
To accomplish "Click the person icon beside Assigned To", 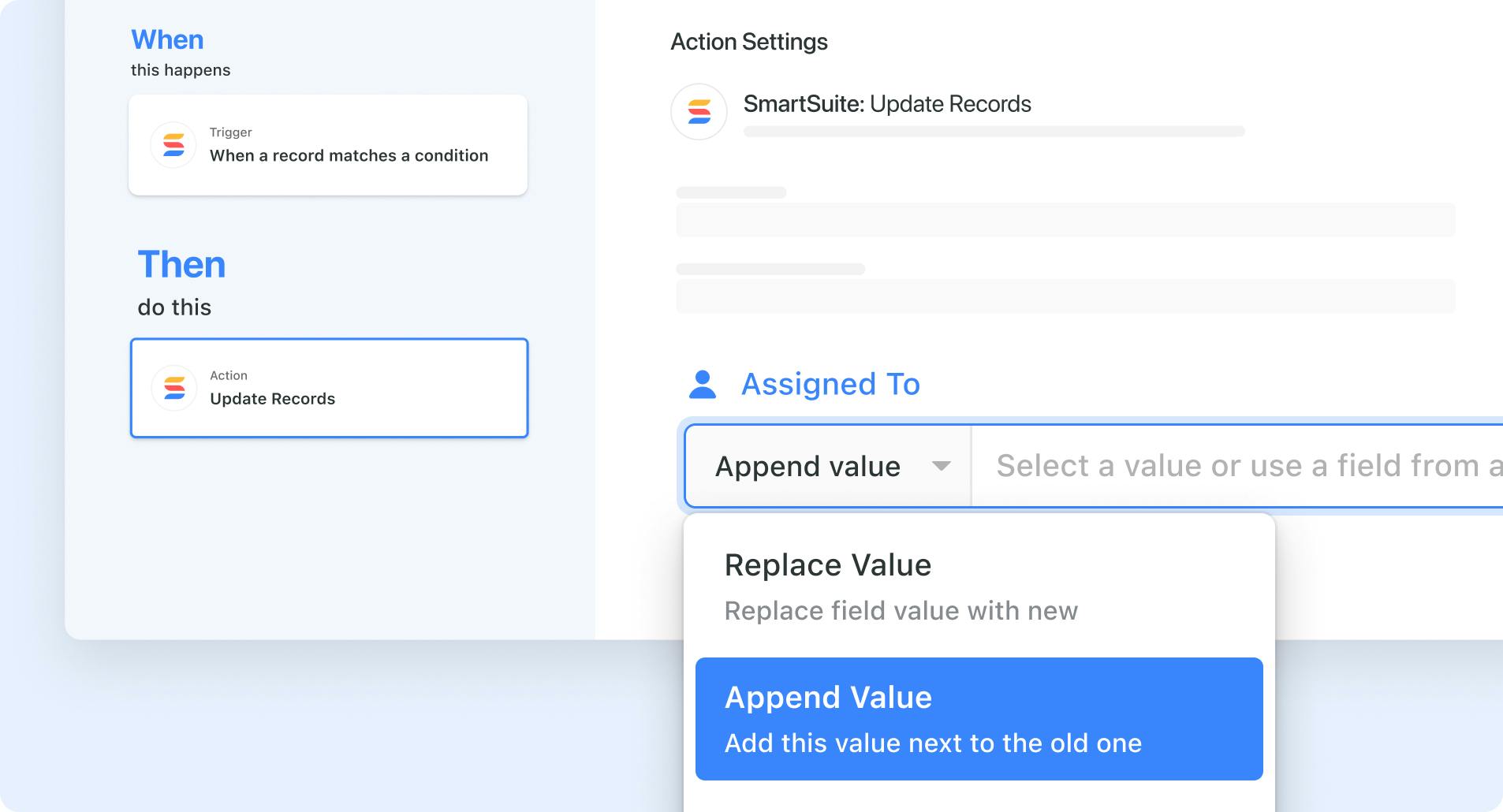I will click(x=702, y=385).
